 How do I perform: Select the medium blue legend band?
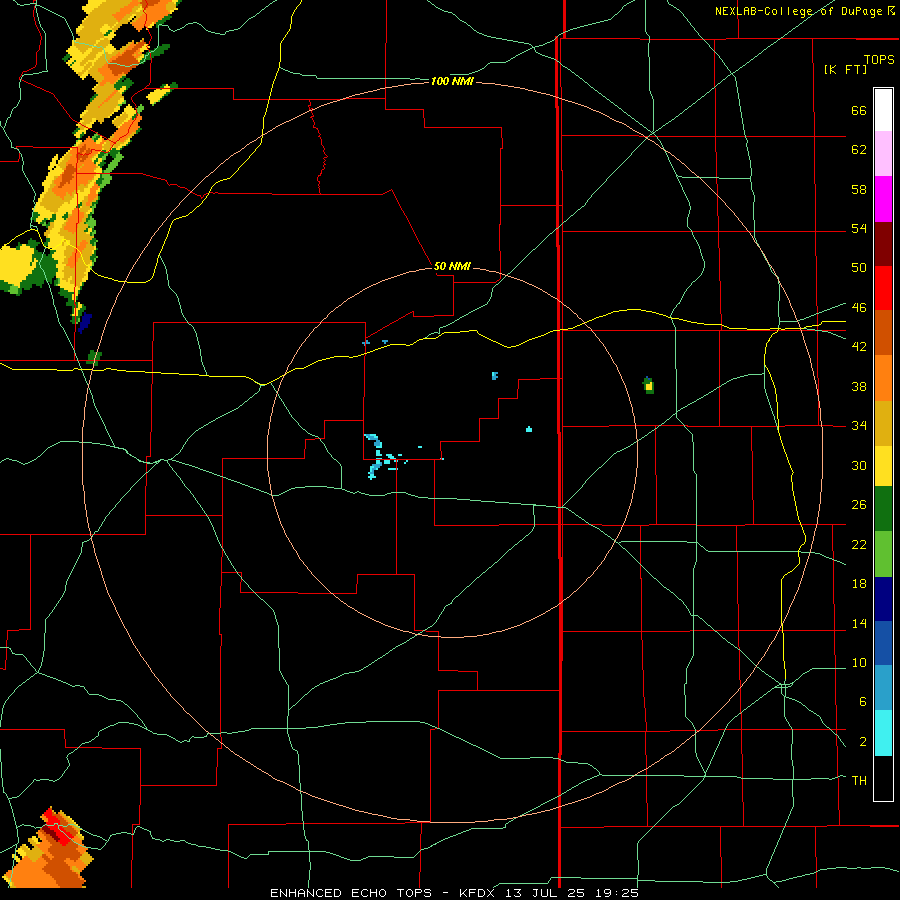click(x=883, y=643)
